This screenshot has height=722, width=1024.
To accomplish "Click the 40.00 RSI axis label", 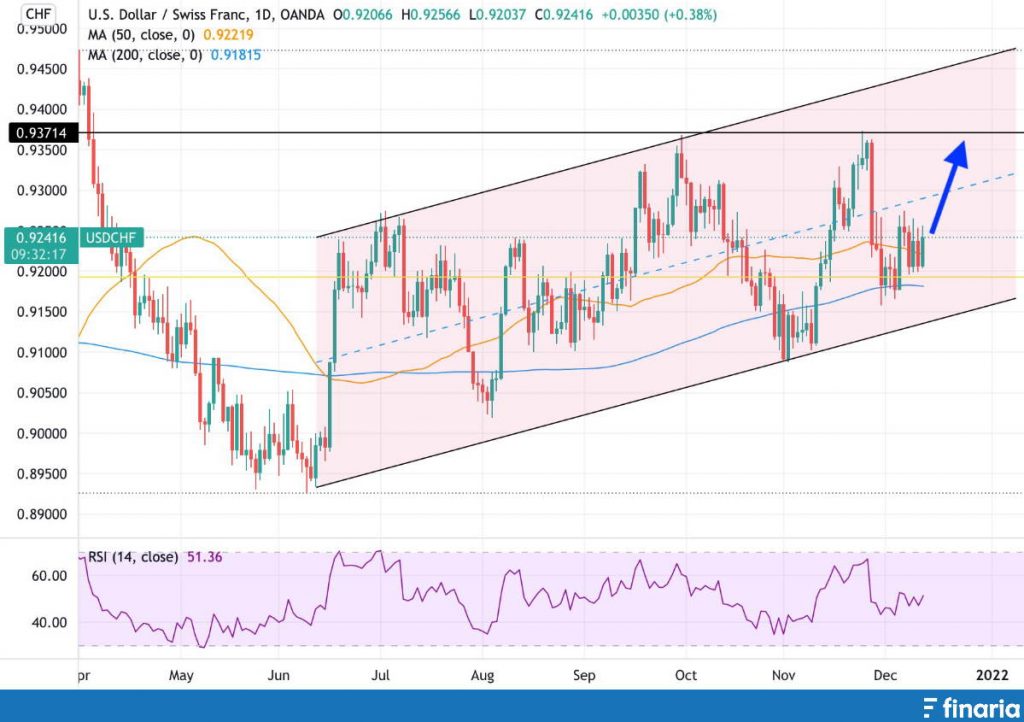I will (50, 623).
